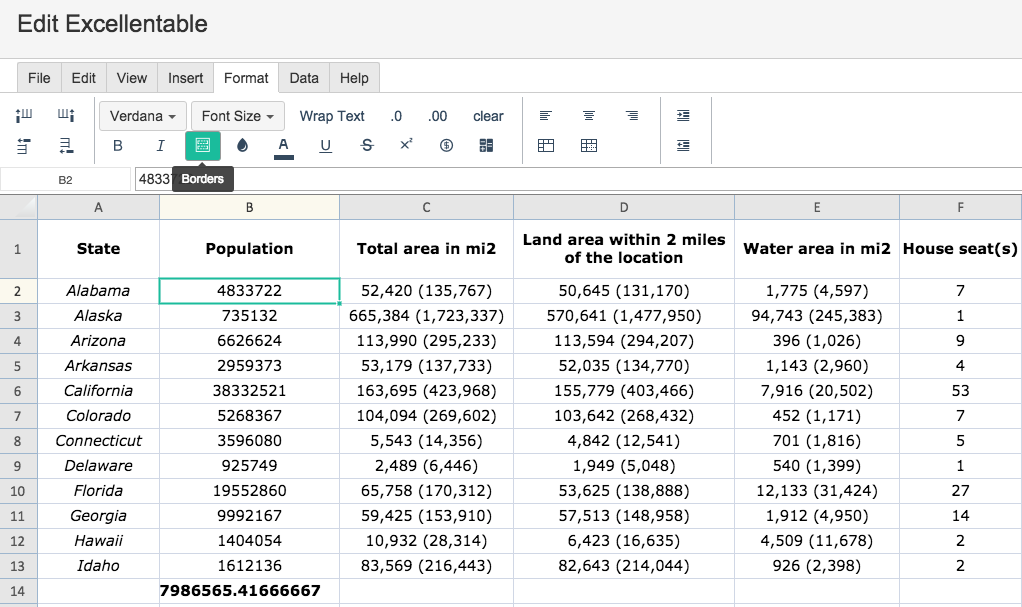This screenshot has width=1022, height=607.
Task: Open the Insert menu tab
Action: click(185, 78)
